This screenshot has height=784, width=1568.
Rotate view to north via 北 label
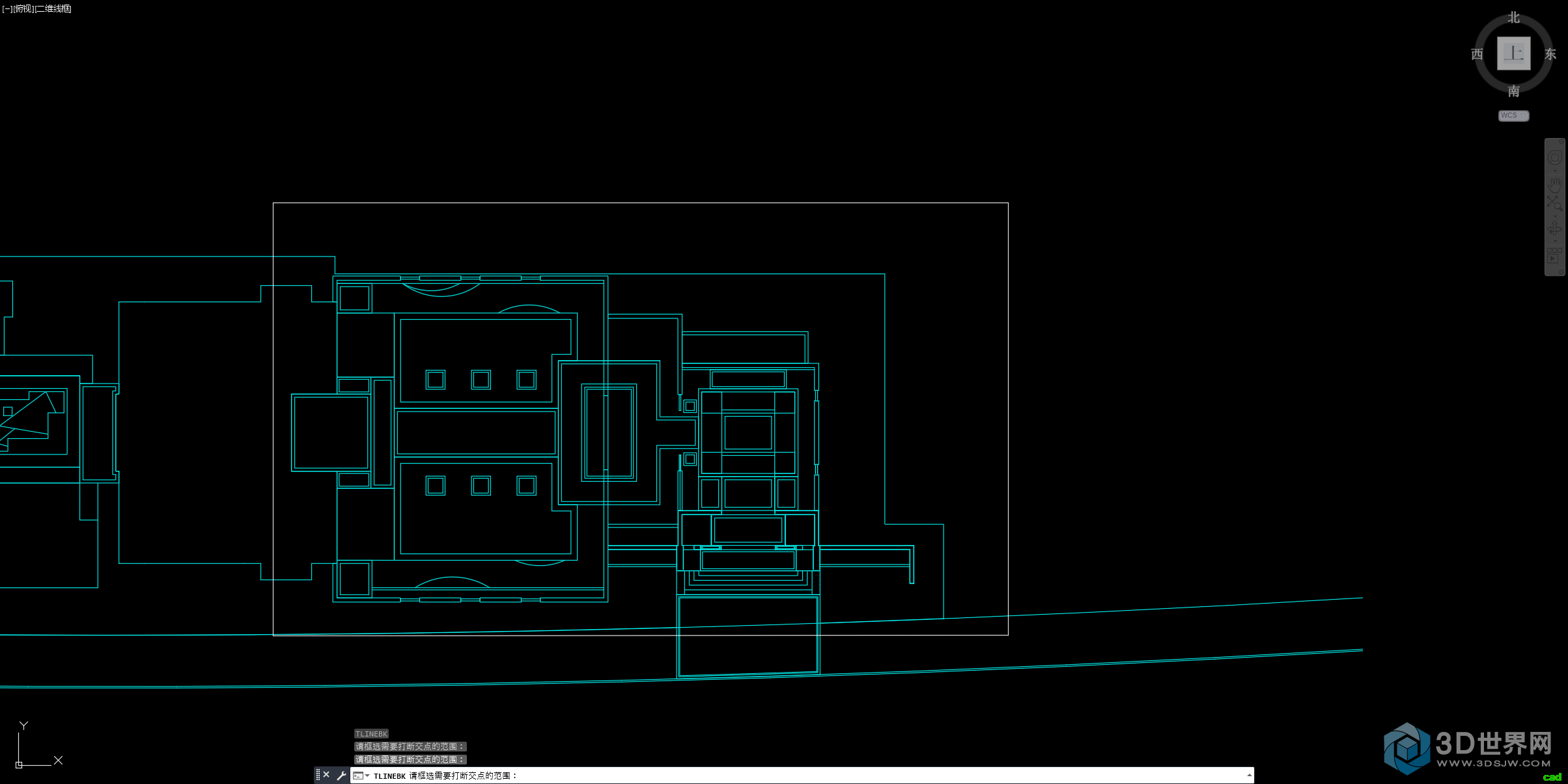tap(1514, 18)
